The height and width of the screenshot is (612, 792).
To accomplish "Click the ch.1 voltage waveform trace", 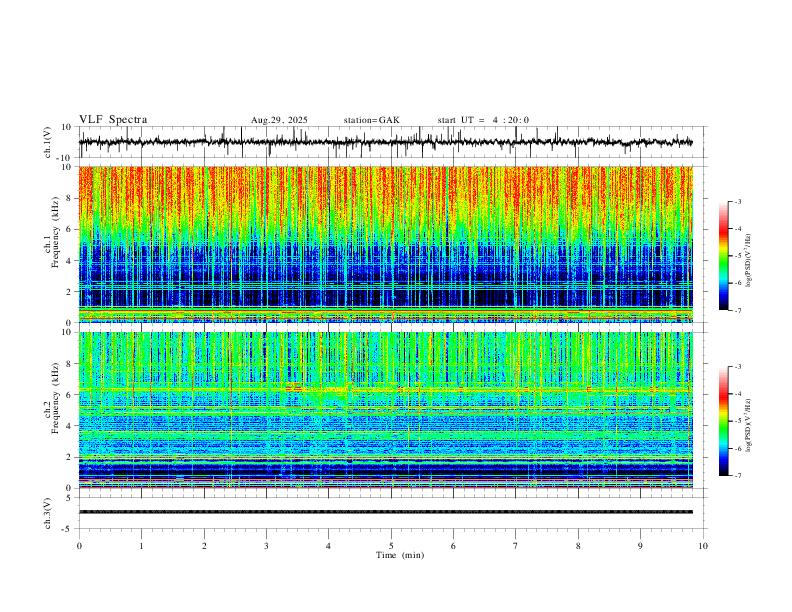I will [x=385, y=142].
